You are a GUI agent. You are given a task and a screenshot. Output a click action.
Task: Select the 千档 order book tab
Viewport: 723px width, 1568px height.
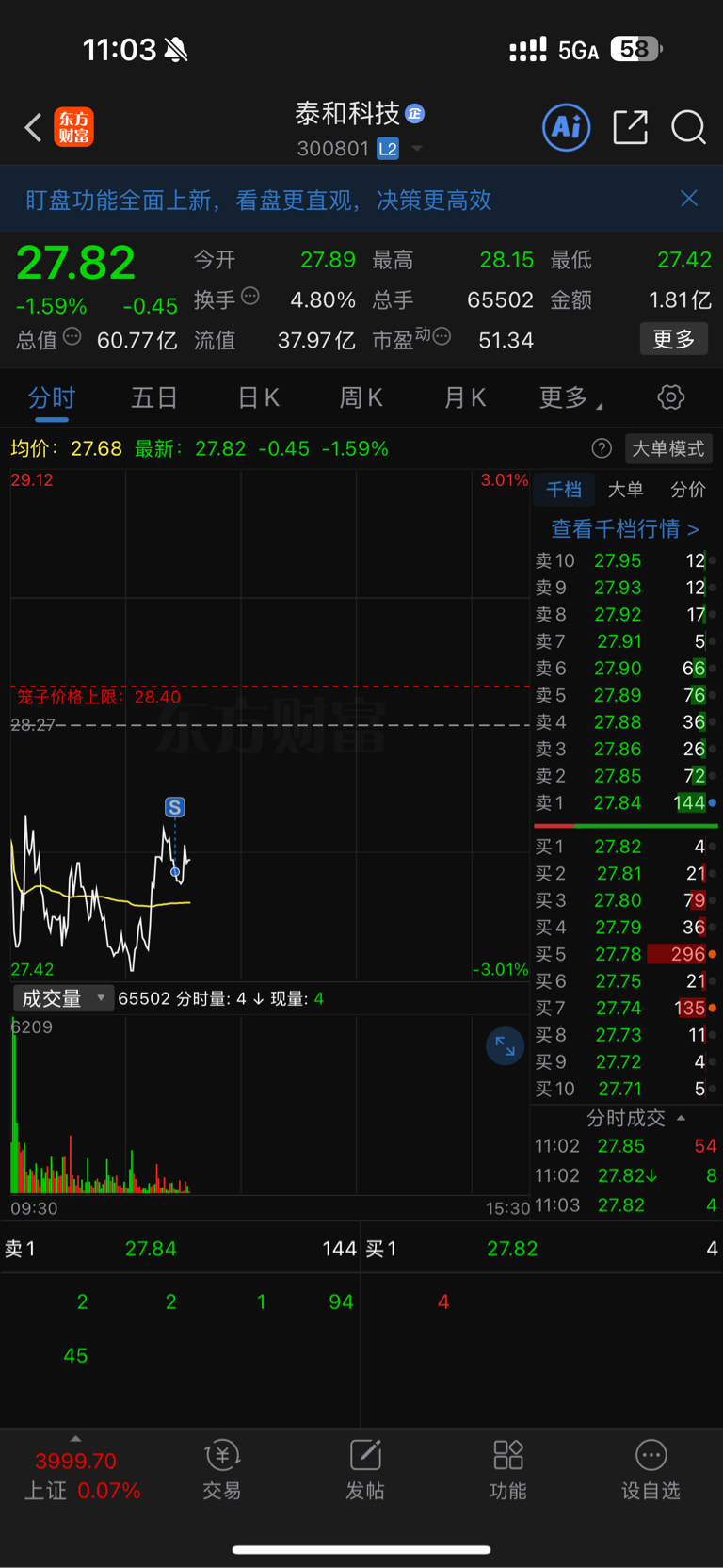point(564,489)
